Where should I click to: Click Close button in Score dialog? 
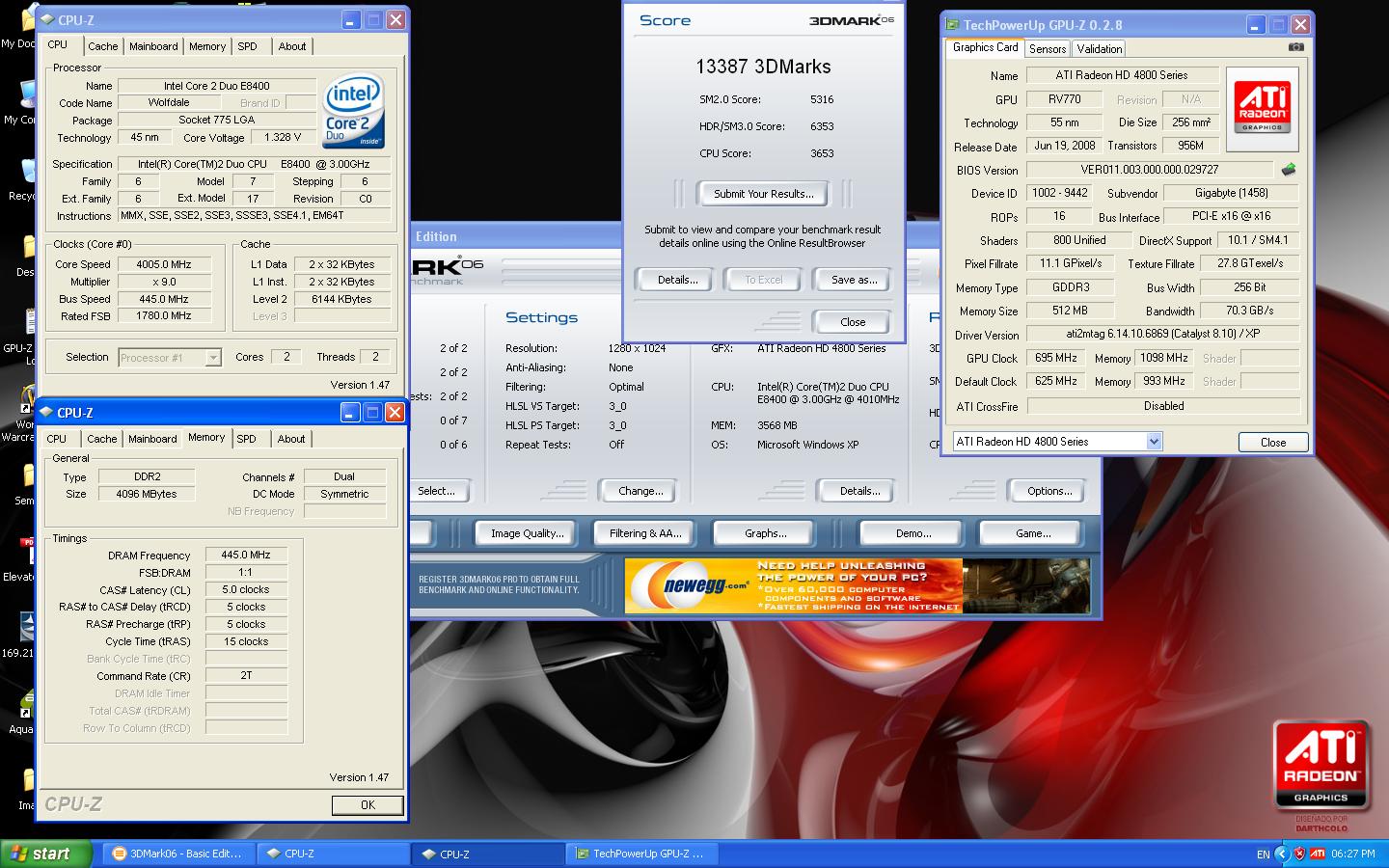click(853, 322)
